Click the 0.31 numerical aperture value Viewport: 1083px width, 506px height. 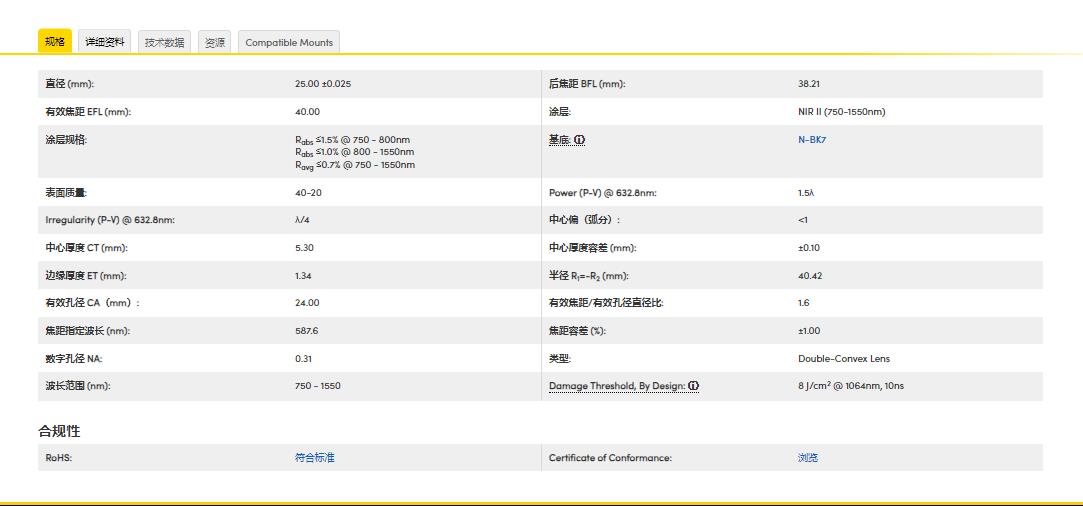point(303,358)
